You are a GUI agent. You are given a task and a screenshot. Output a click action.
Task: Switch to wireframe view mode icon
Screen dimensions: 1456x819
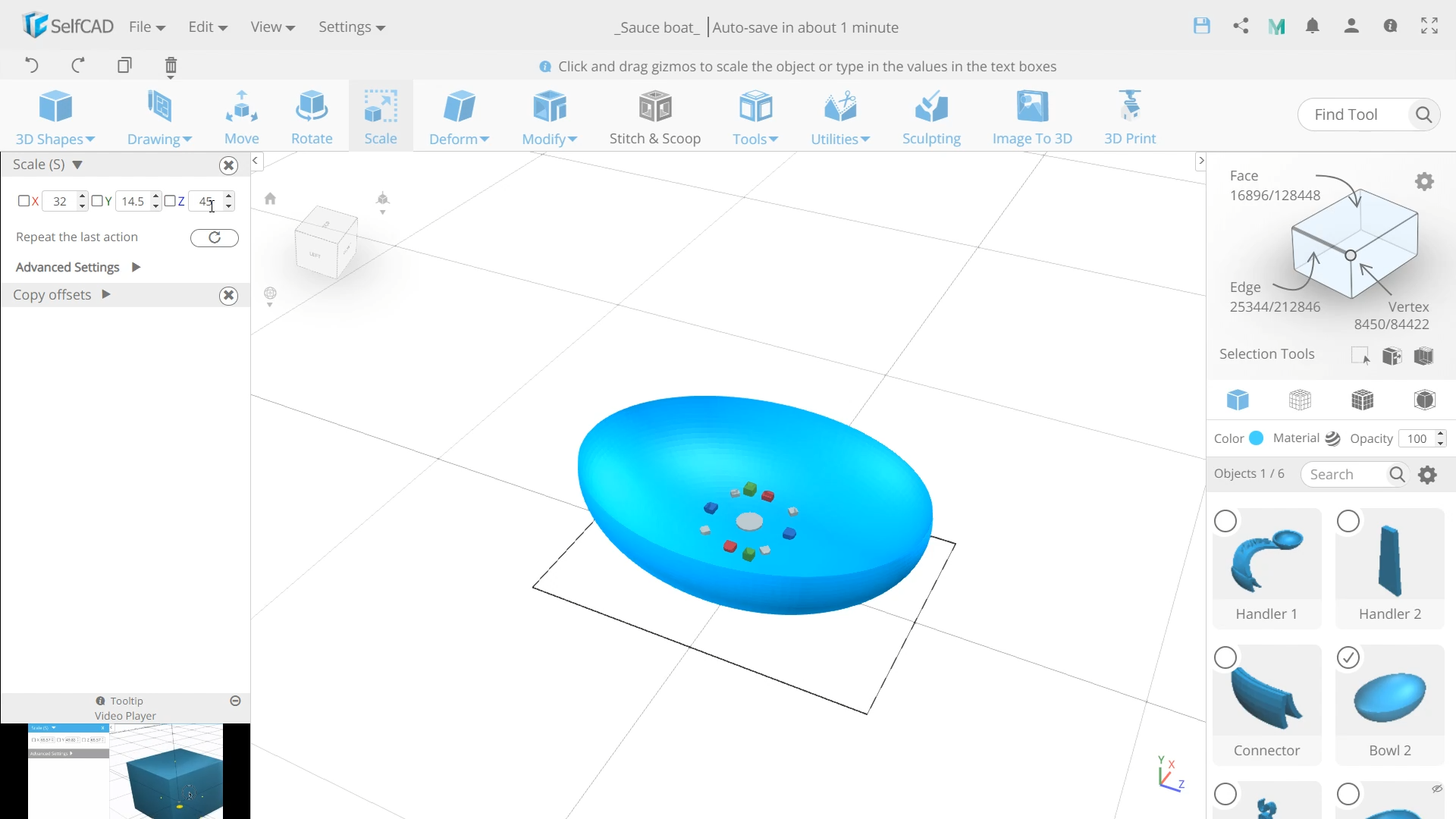point(1300,400)
